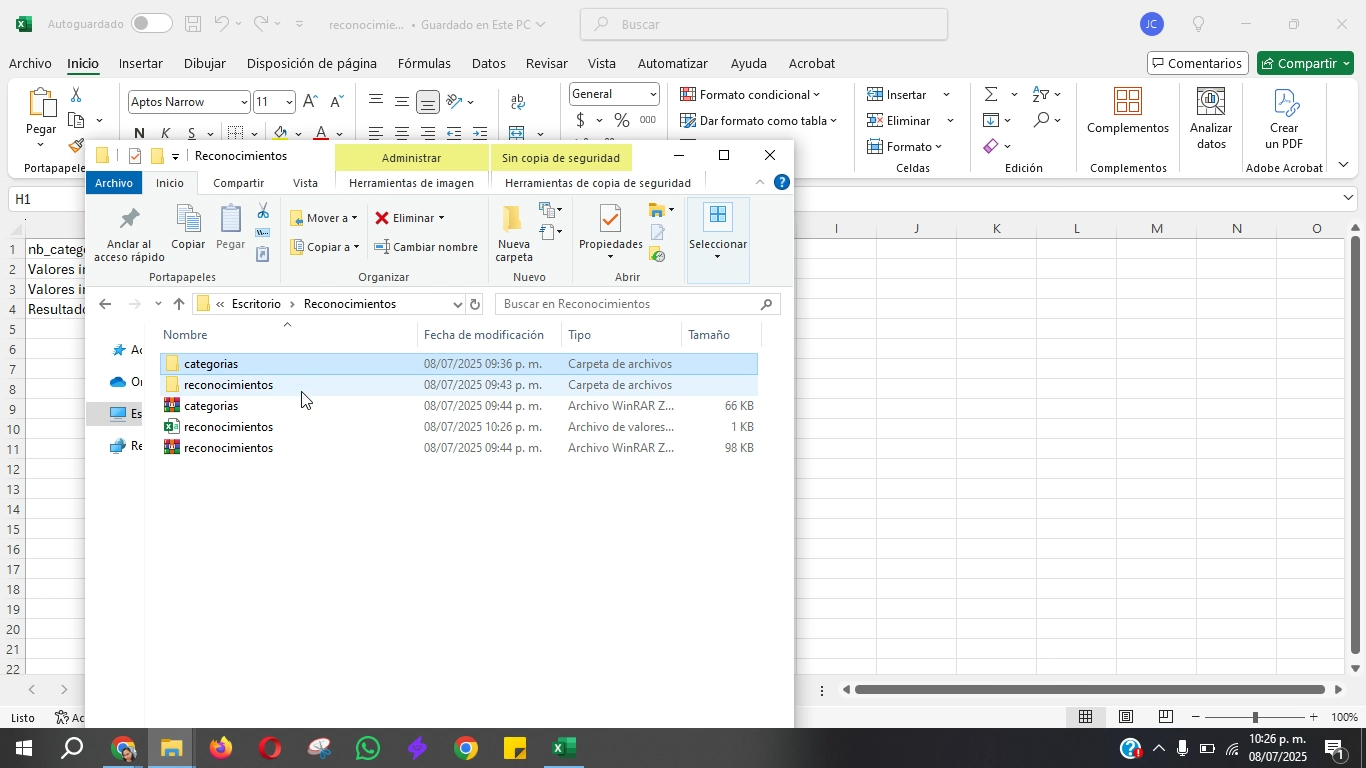1366x768 pixels.
Task: Click Excel wrap text icon
Action: pyautogui.click(x=518, y=102)
